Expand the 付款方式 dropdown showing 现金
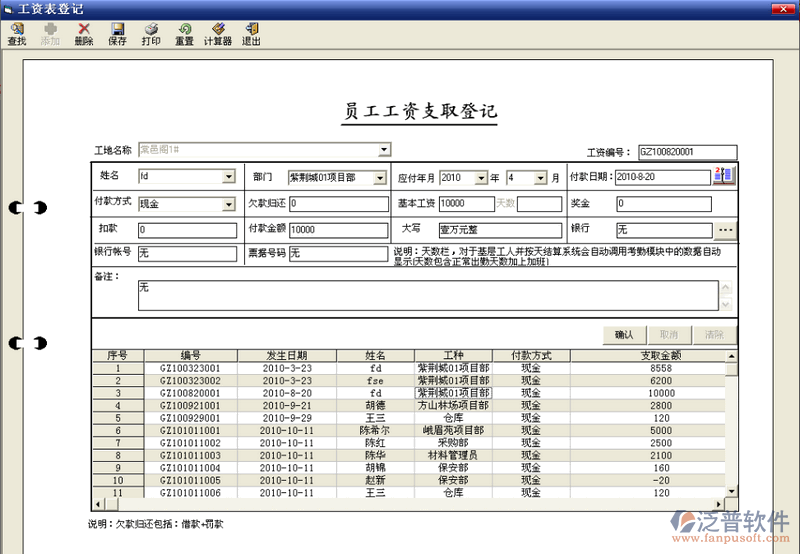The image size is (800, 554). 229,205
